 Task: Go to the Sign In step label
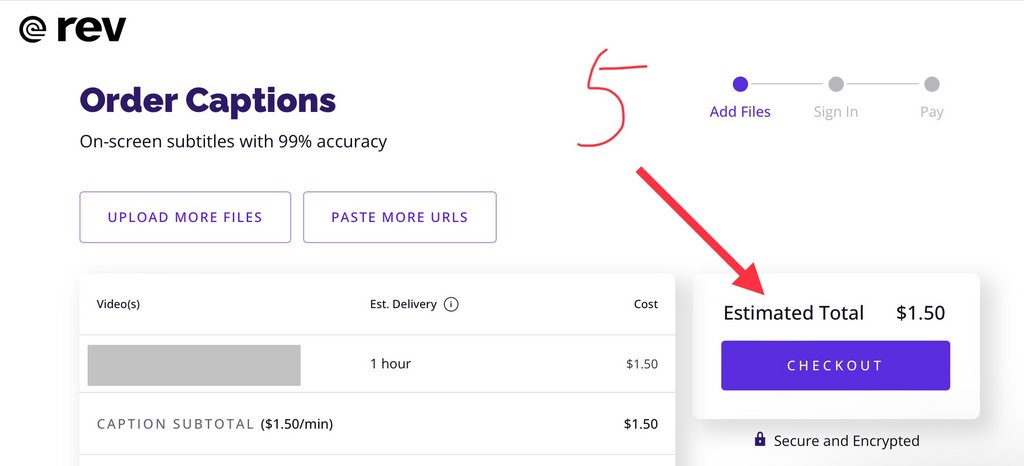(x=836, y=112)
